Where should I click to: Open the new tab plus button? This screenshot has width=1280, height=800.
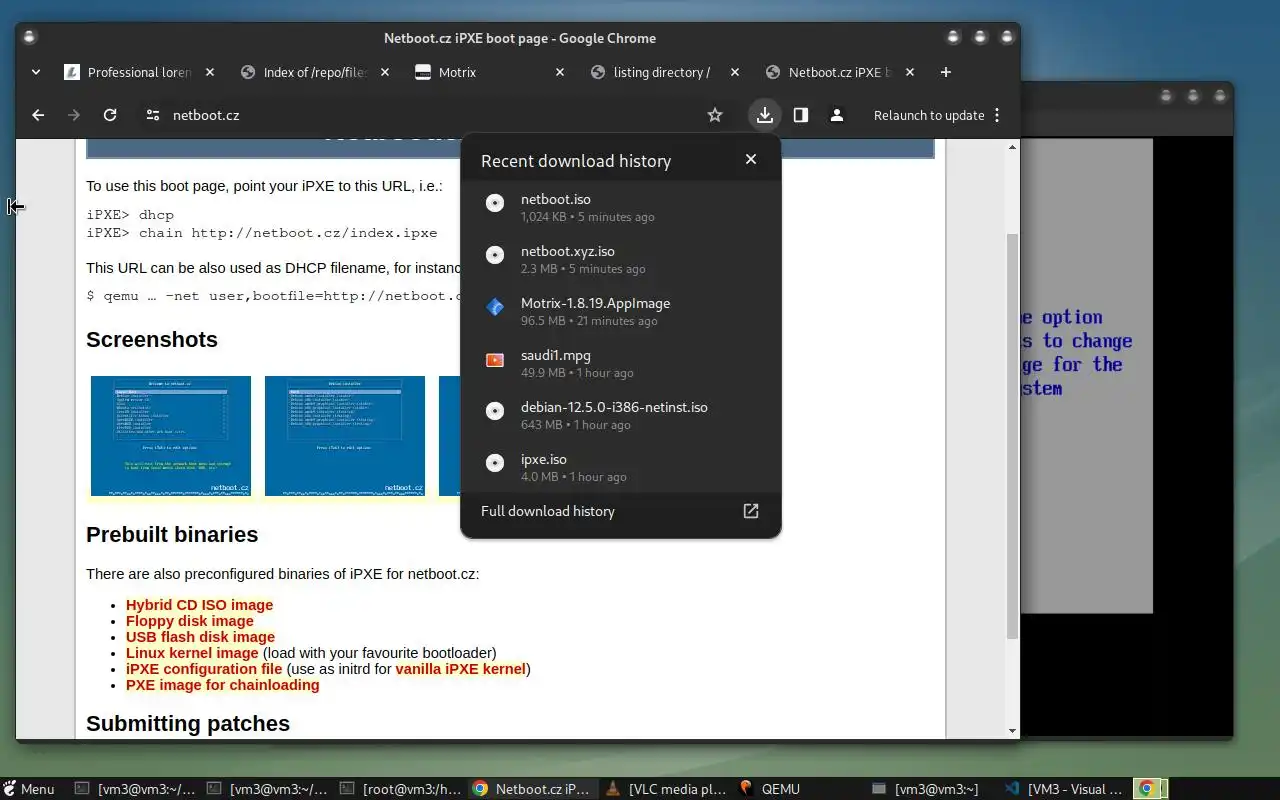pyautogui.click(x=946, y=72)
